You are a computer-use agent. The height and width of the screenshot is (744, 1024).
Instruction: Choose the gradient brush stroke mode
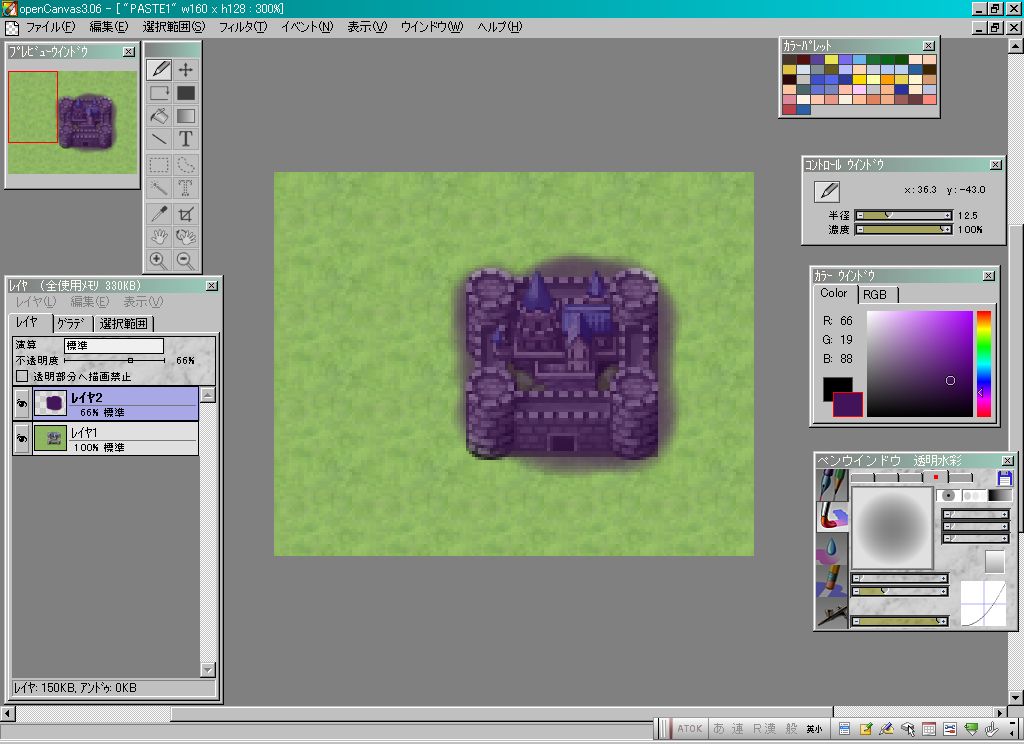click(999, 496)
